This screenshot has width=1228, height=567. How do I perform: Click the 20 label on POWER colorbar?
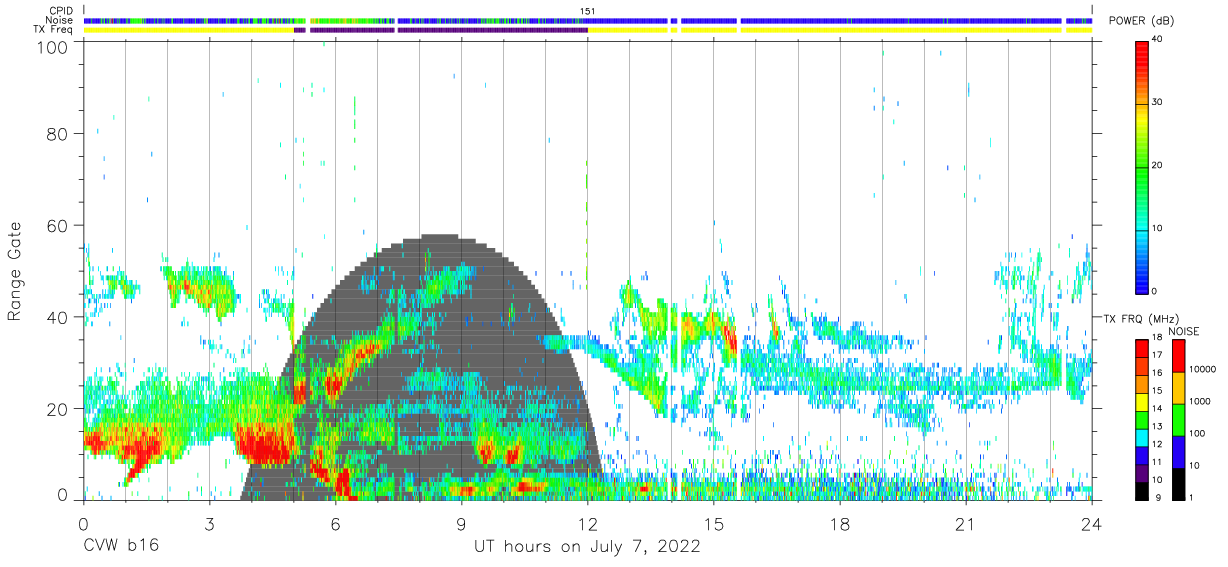(x=1158, y=165)
